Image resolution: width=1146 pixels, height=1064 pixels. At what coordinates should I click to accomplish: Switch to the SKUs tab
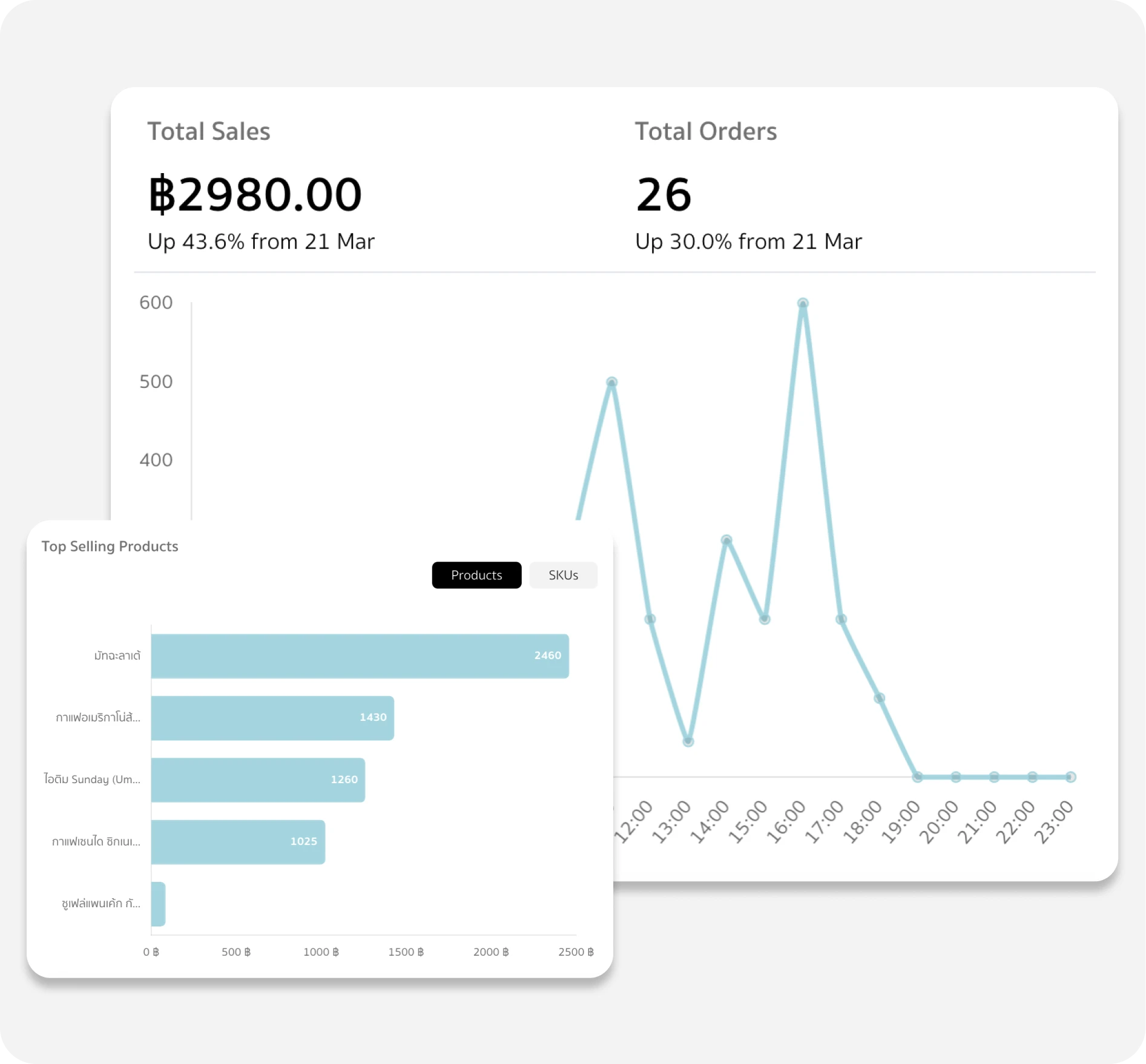563,575
